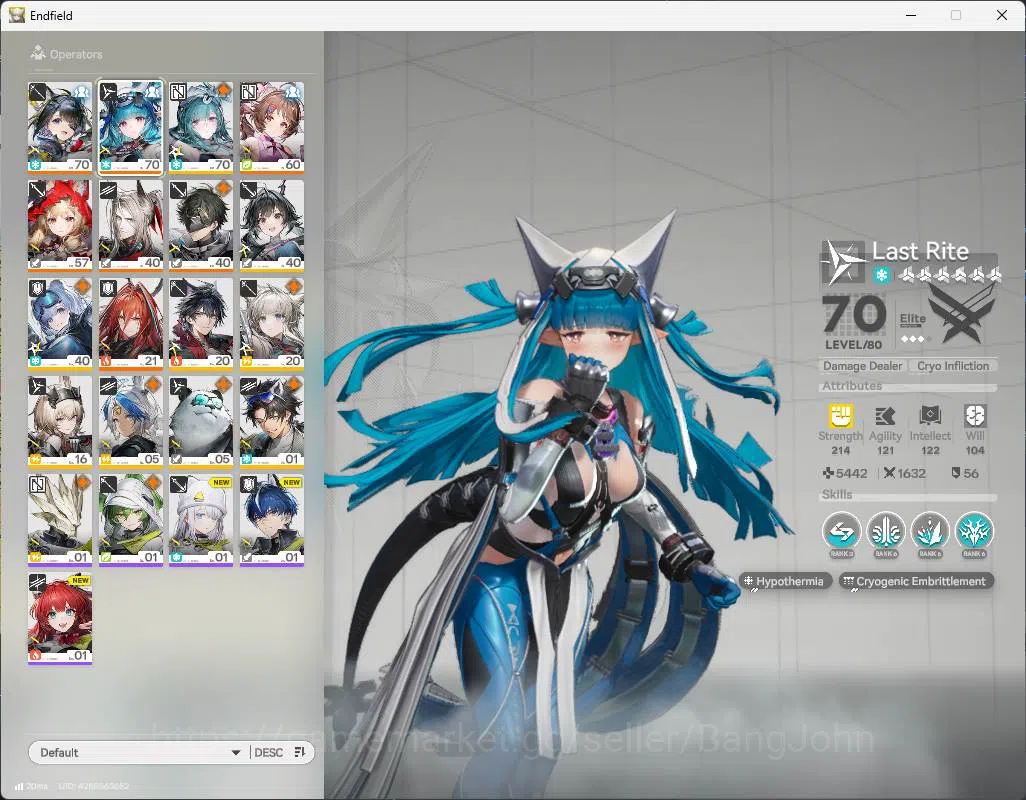Select the white spiky dragon operator card
This screenshot has height=800, width=1026.
click(60, 519)
